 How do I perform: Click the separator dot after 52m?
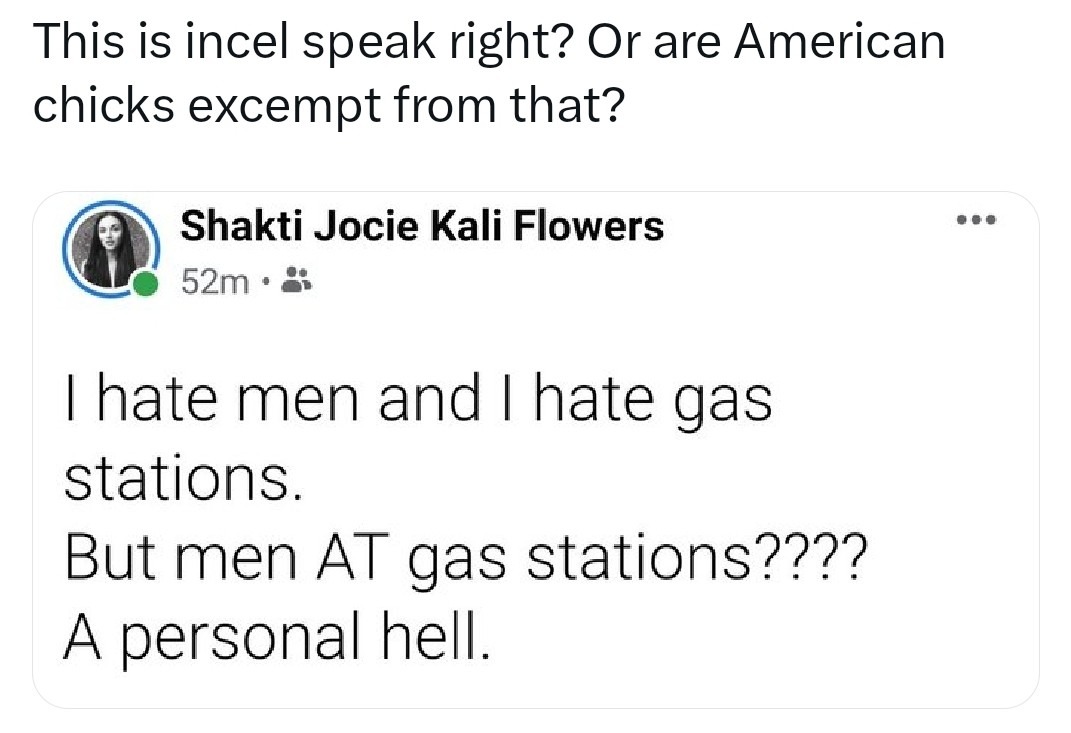[266, 281]
